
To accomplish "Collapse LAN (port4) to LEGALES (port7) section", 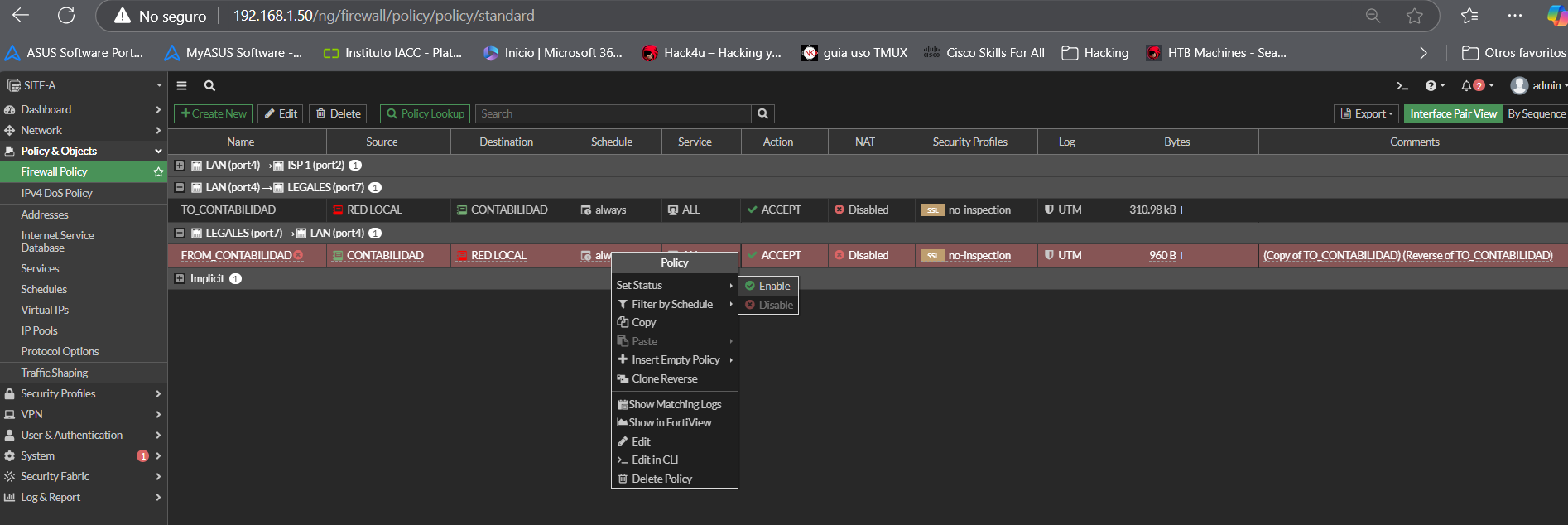I will (180, 188).
